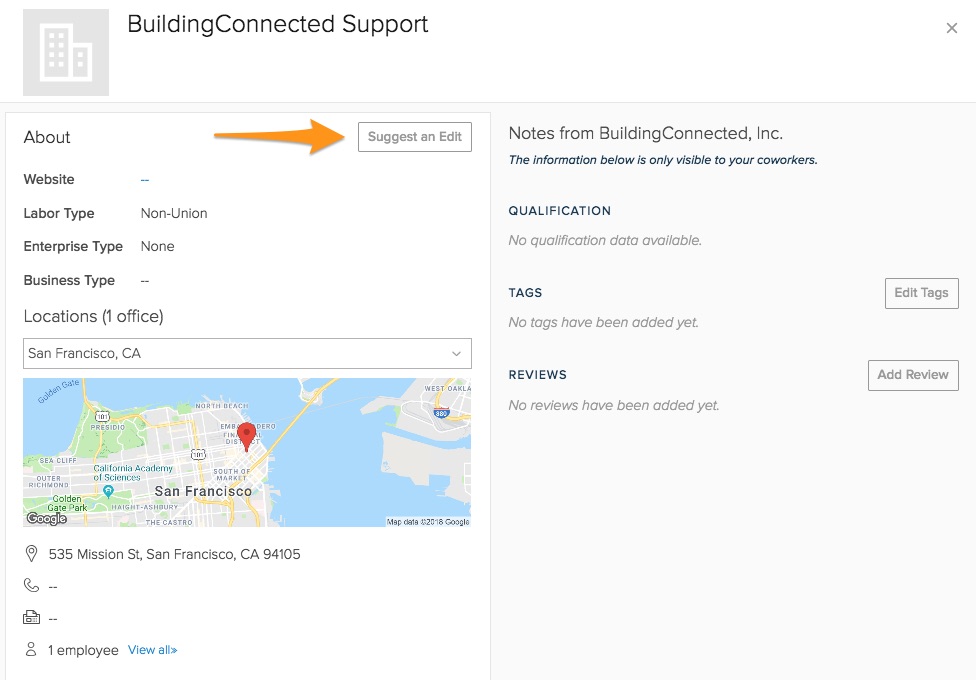Screen dimensions: 976x680
Task: Click the 535 Mission St address text
Action: coord(174,554)
